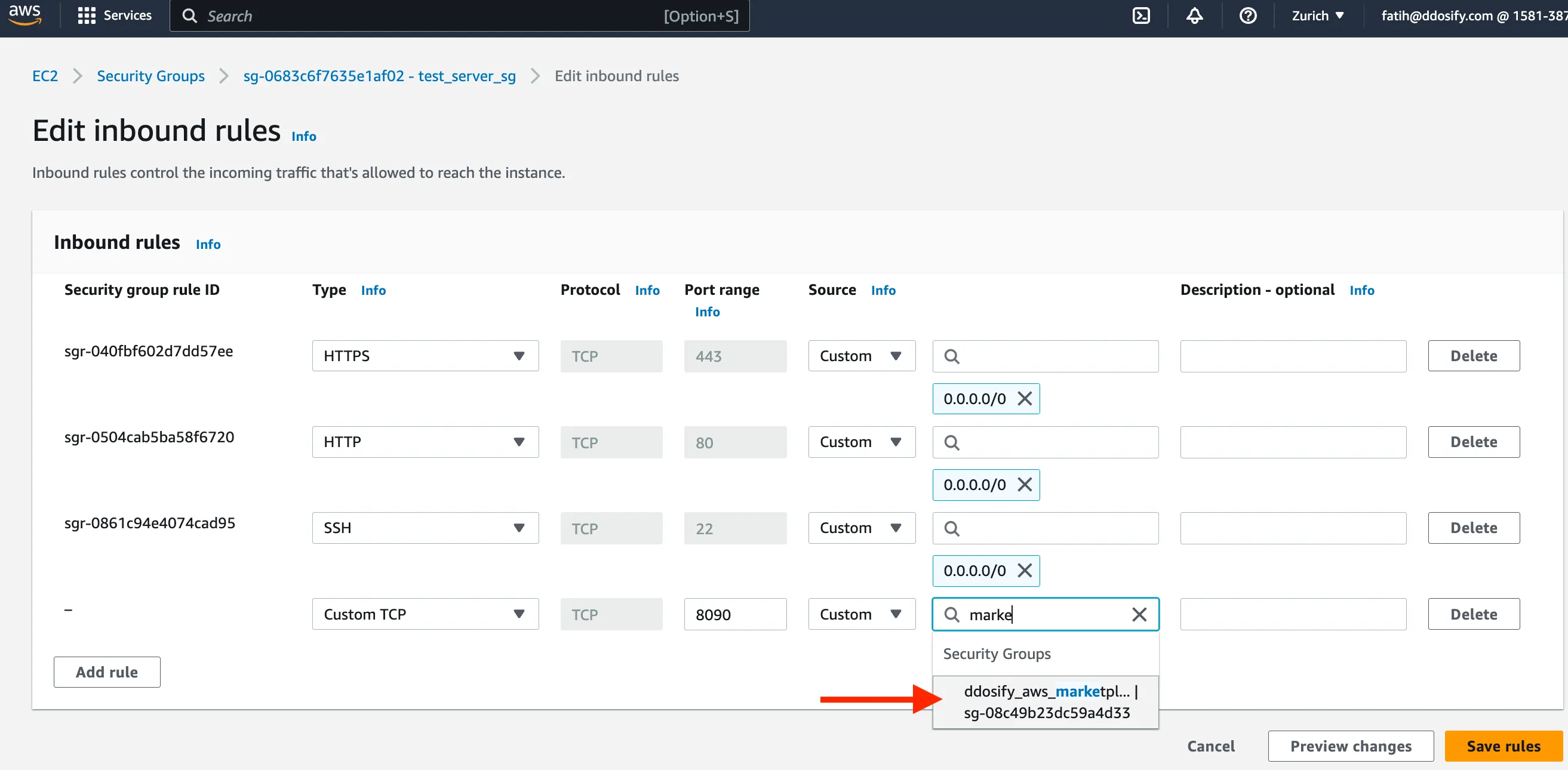Click the magnifier icon in top search bar
1568x770 pixels.
(x=190, y=16)
